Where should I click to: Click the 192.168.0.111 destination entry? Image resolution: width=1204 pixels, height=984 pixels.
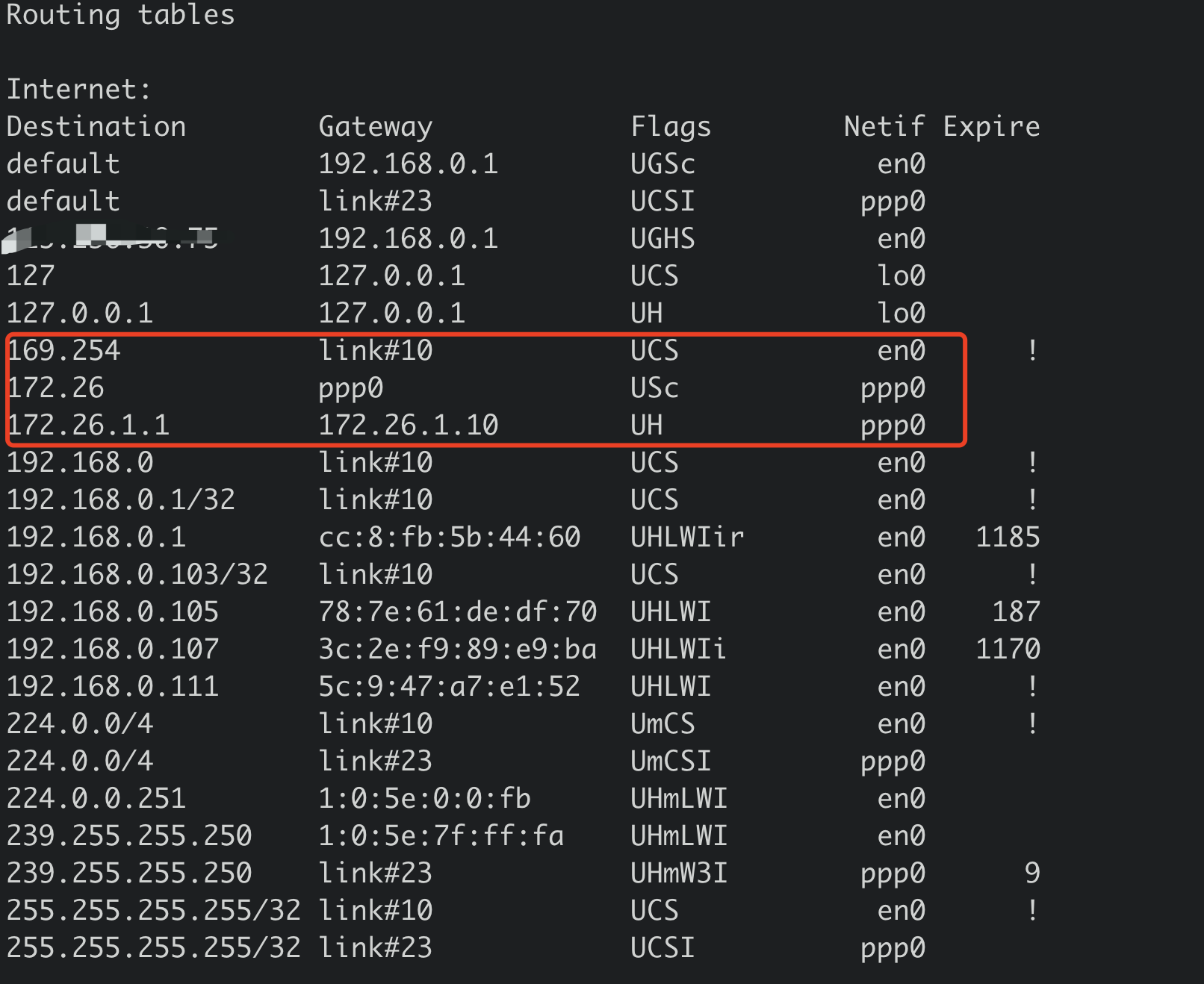point(113,687)
